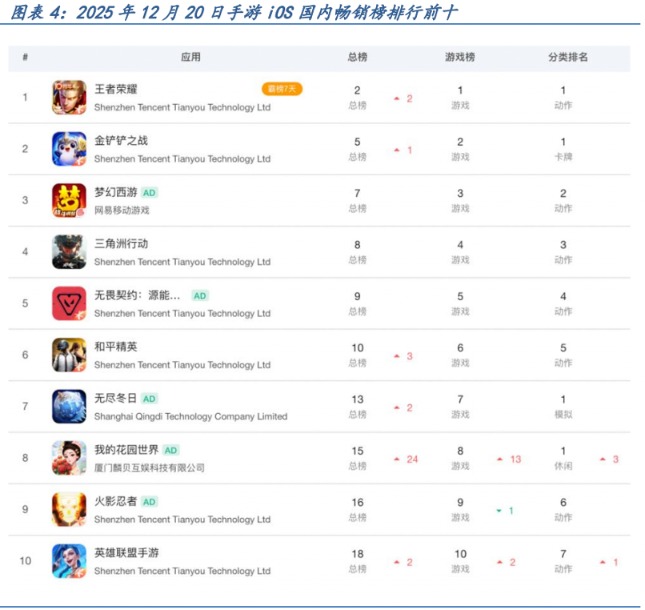Open the 无畏契约：源能... title link
Image resolution: width=645 pixels, height=610 pixels.
coord(137,296)
